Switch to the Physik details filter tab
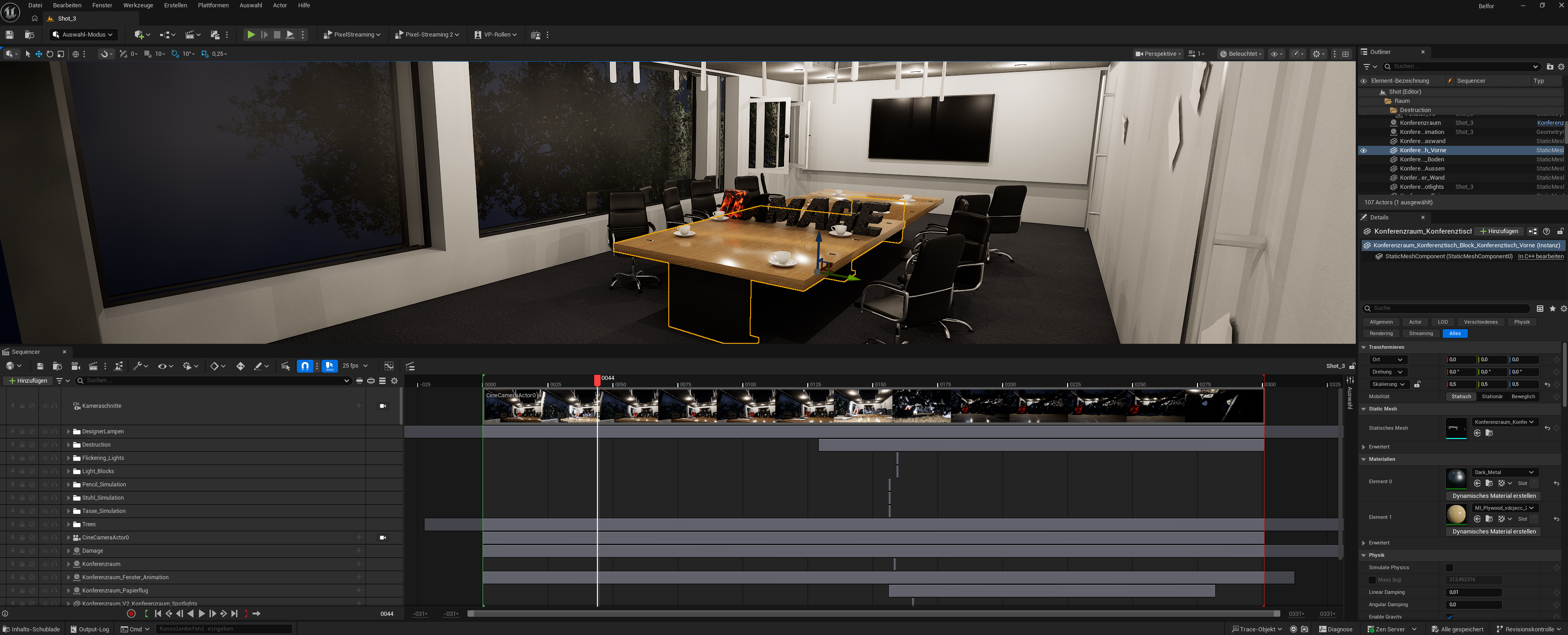The width and height of the screenshot is (1568, 635). coord(1521,322)
